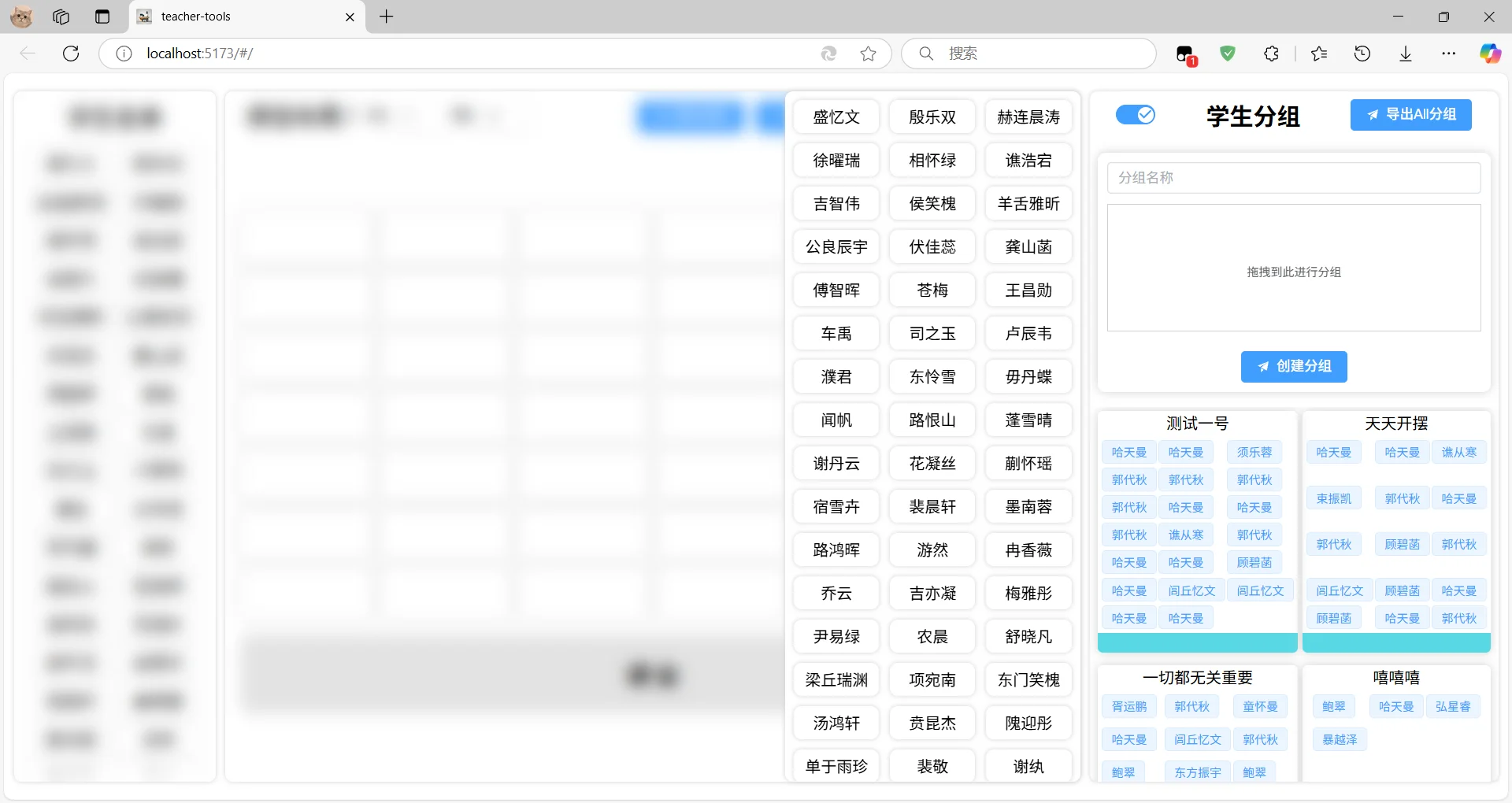Open the browser downloads icon
Image resolution: width=1512 pixels, height=803 pixels.
[1406, 54]
